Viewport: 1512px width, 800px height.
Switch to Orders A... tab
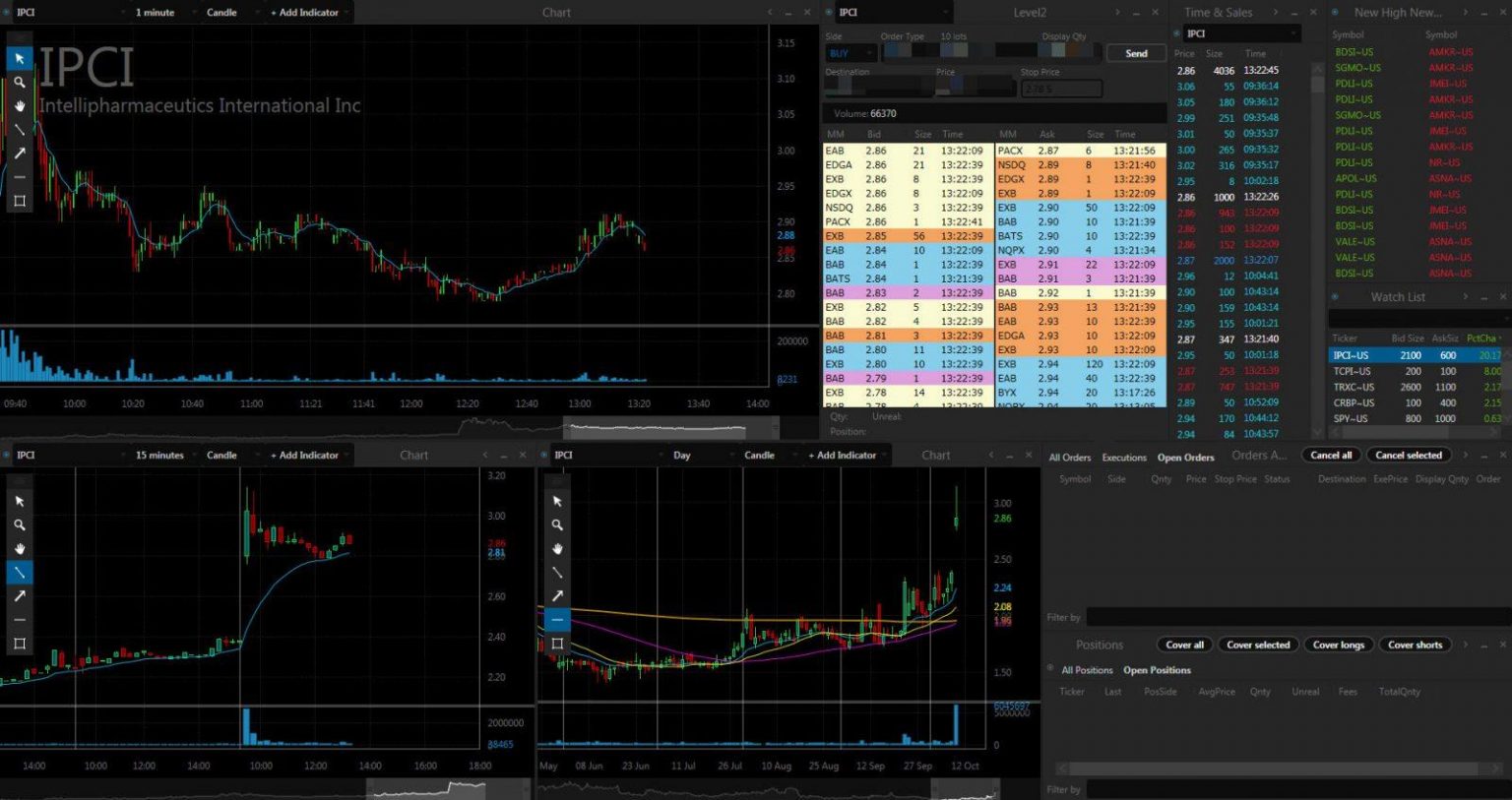[1259, 456]
